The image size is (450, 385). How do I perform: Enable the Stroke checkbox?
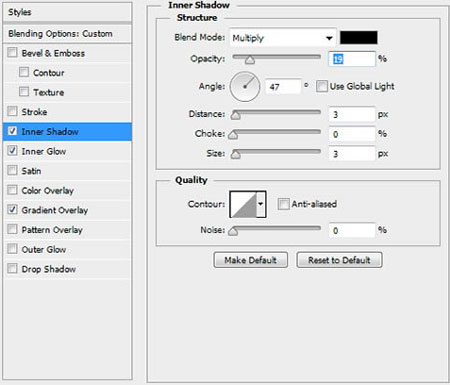pos(12,111)
